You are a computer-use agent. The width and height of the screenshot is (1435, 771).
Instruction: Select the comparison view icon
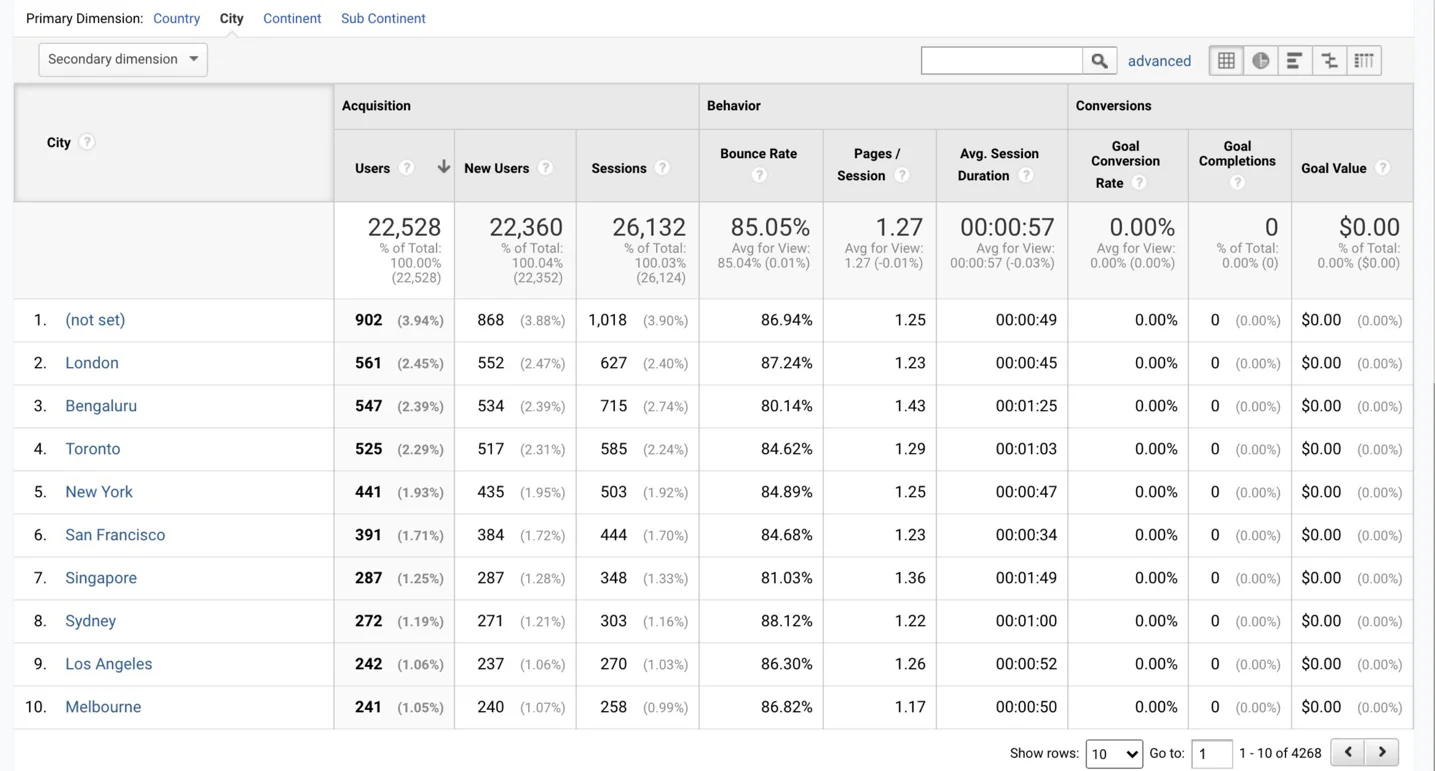(x=1329, y=61)
